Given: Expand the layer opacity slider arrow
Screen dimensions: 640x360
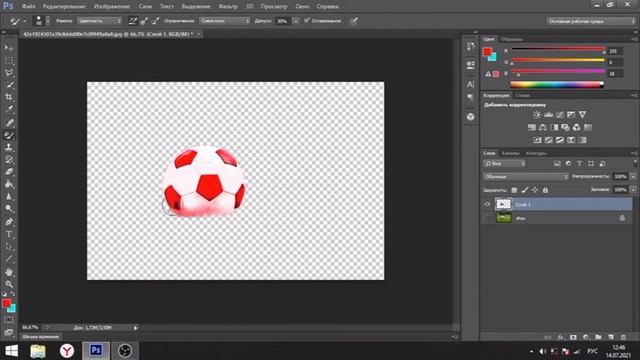Looking at the screenshot, I should coord(633,177).
